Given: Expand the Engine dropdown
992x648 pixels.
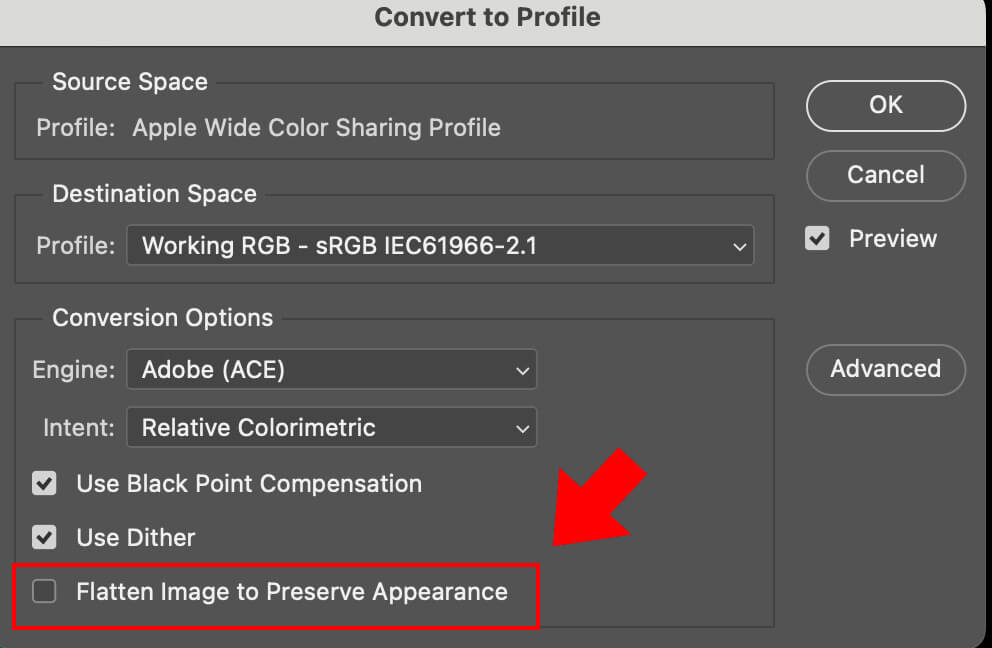Looking at the screenshot, I should click(x=331, y=369).
